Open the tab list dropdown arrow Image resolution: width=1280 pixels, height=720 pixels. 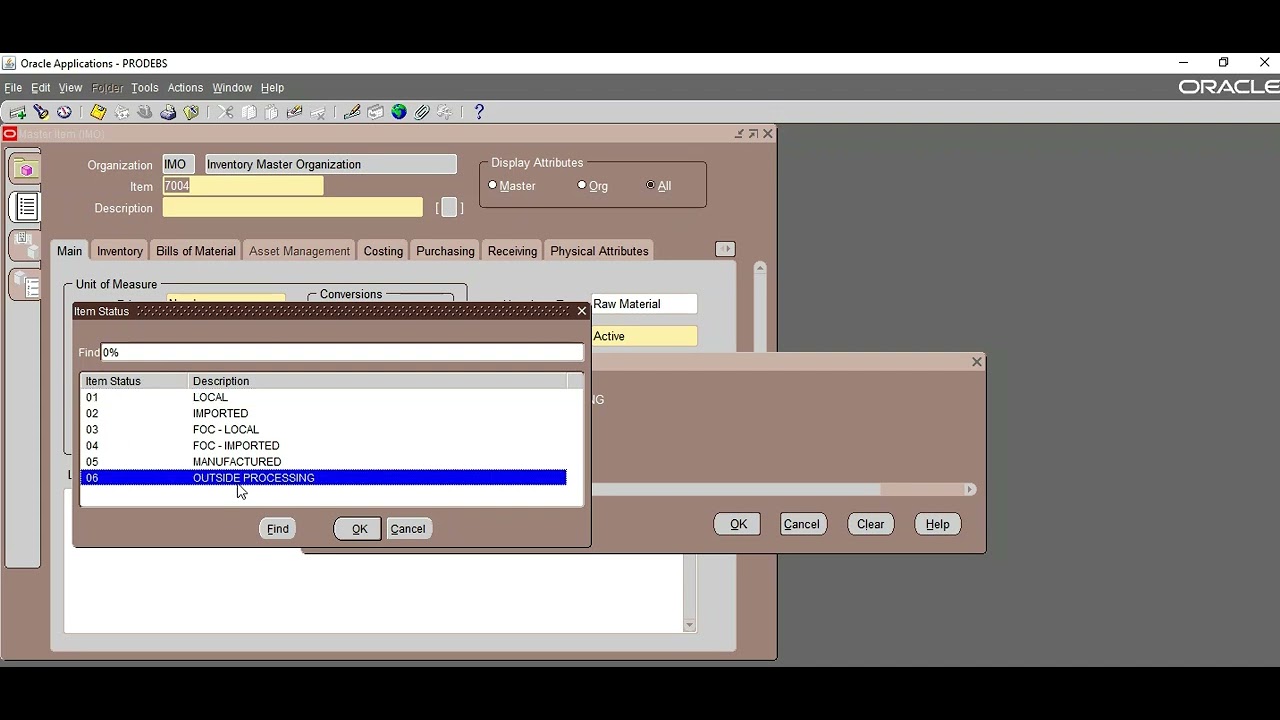point(725,249)
